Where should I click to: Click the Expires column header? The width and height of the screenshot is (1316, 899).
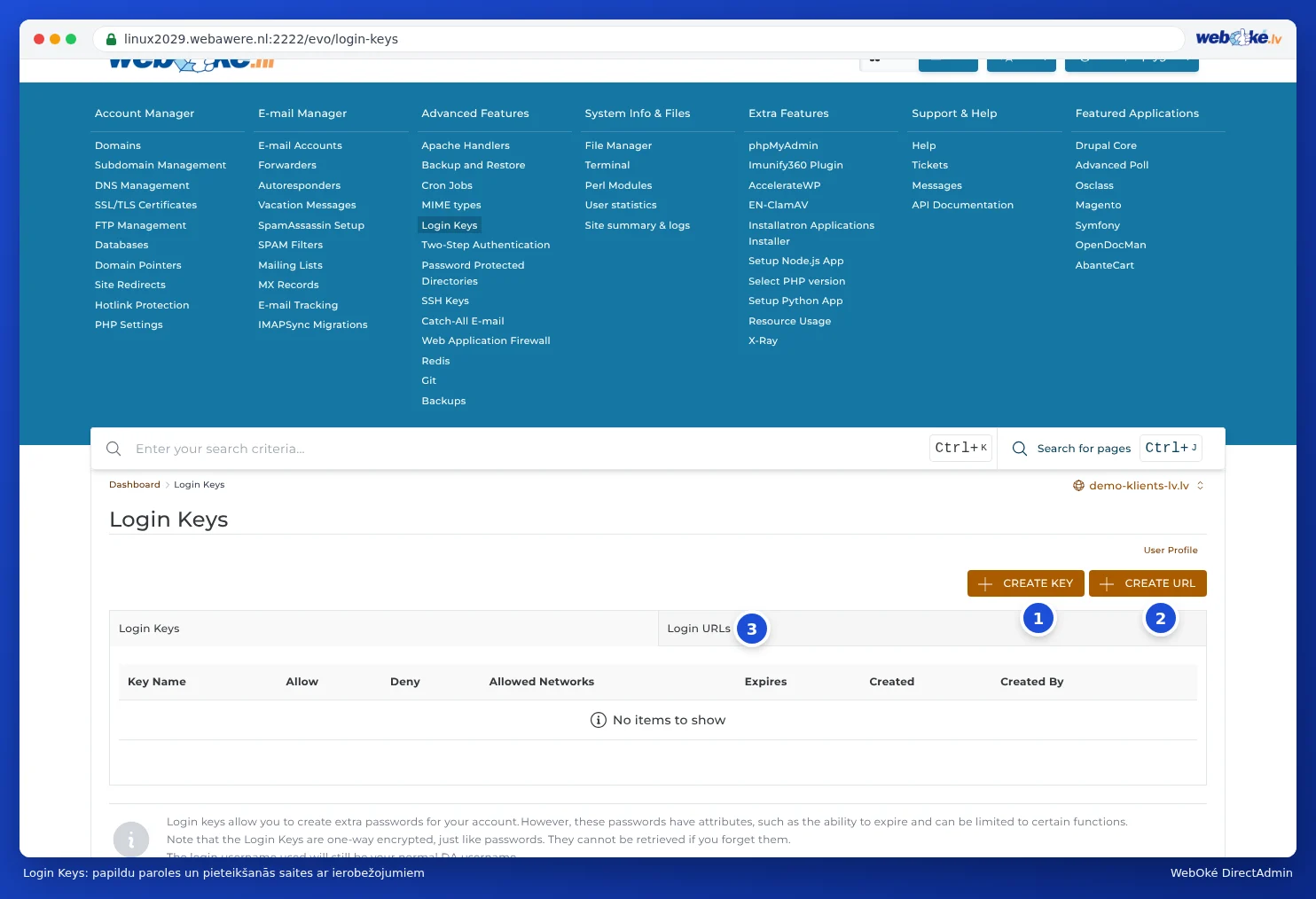click(x=765, y=682)
